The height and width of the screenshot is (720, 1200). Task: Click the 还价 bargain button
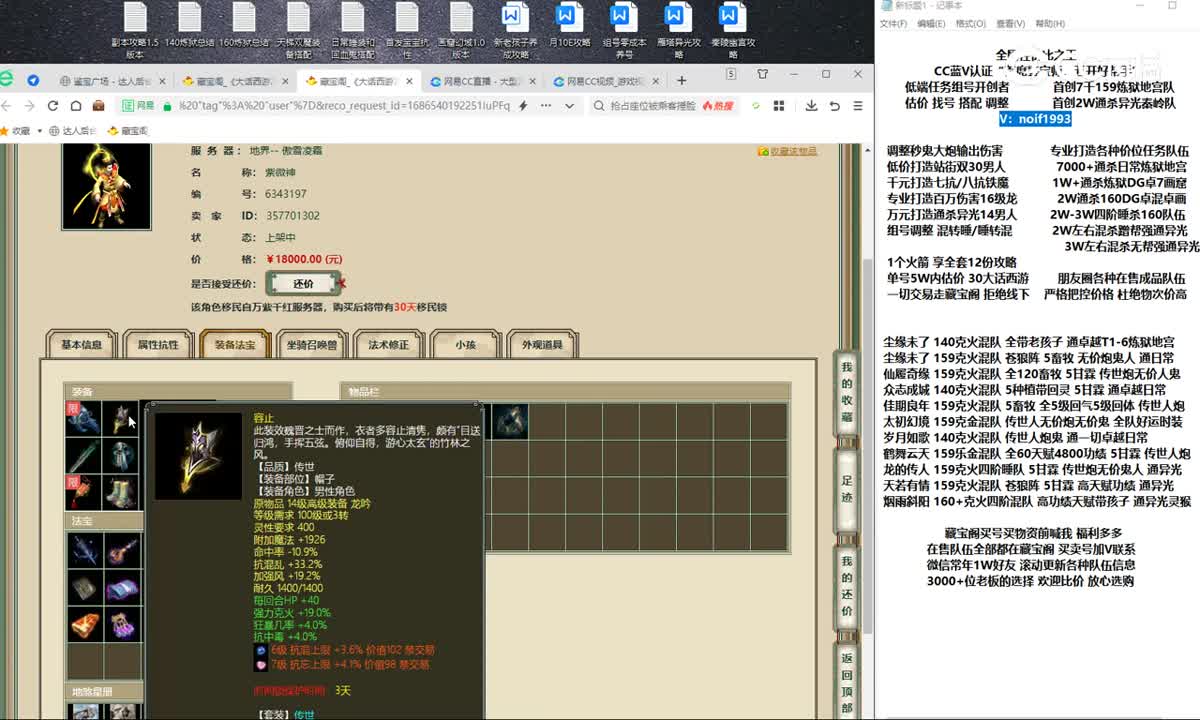[x=303, y=284]
